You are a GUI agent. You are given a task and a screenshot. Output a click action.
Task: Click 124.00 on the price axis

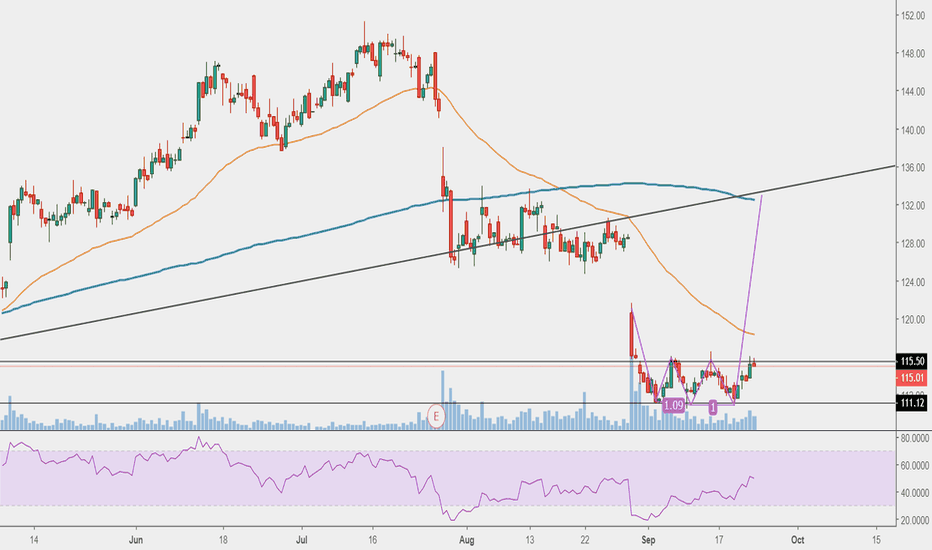click(x=912, y=282)
